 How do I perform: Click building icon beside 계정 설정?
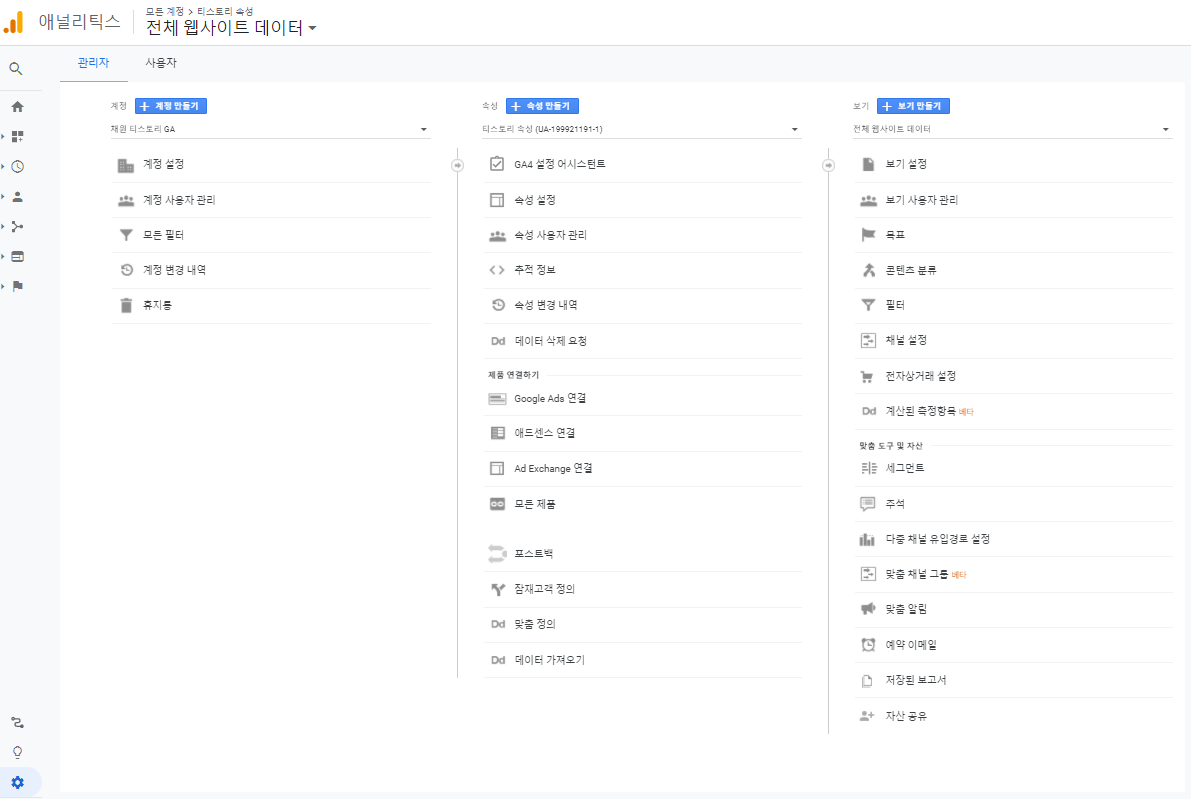(126, 165)
